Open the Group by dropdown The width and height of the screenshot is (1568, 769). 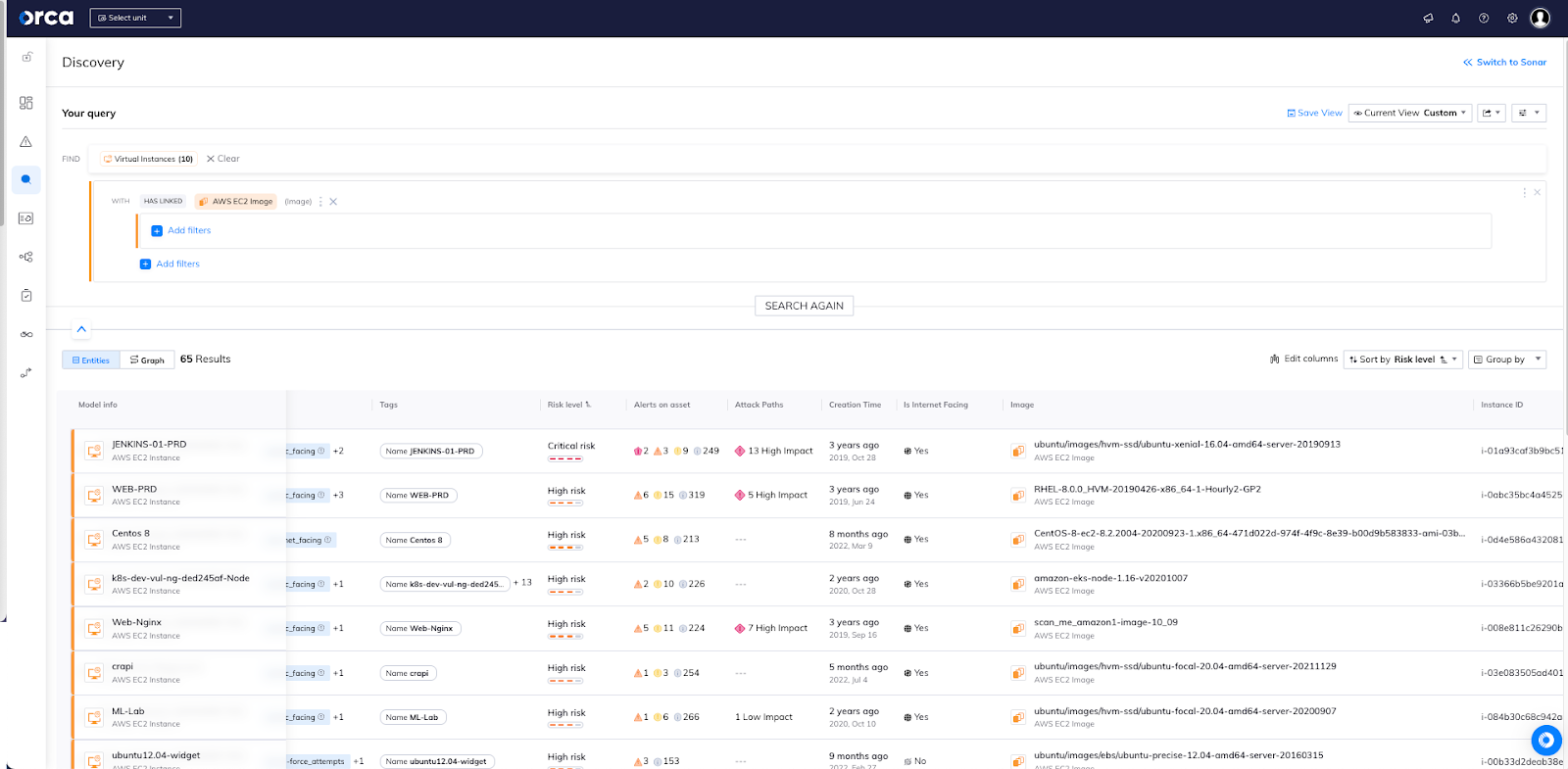coord(1506,360)
